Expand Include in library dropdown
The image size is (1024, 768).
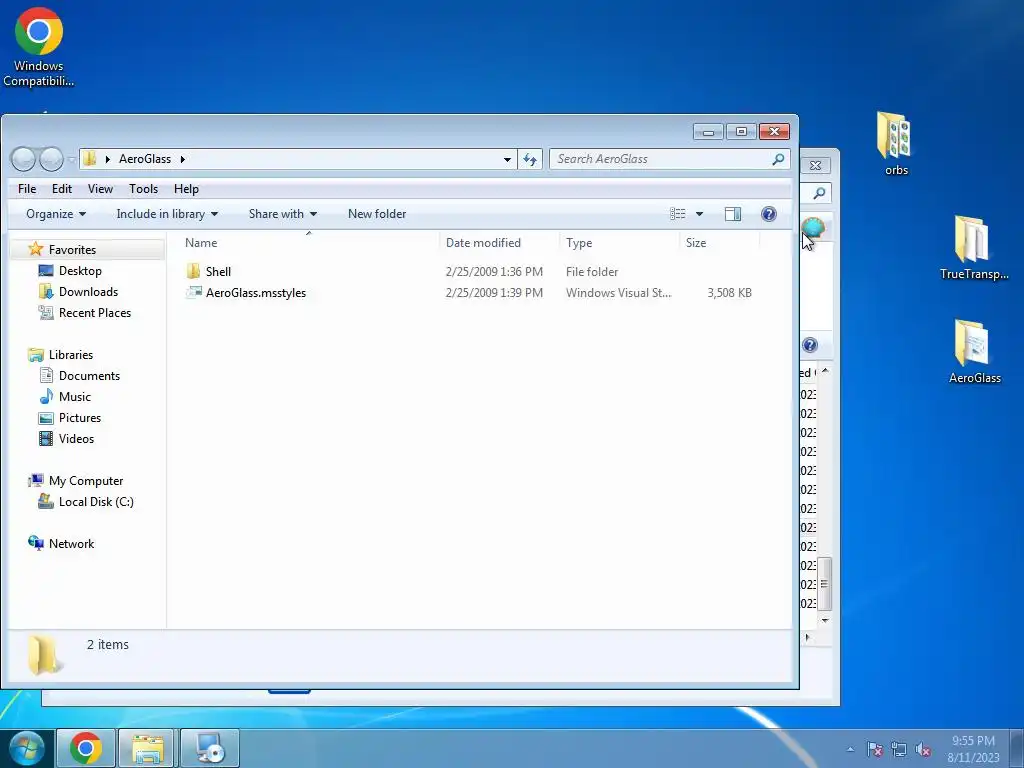point(167,214)
